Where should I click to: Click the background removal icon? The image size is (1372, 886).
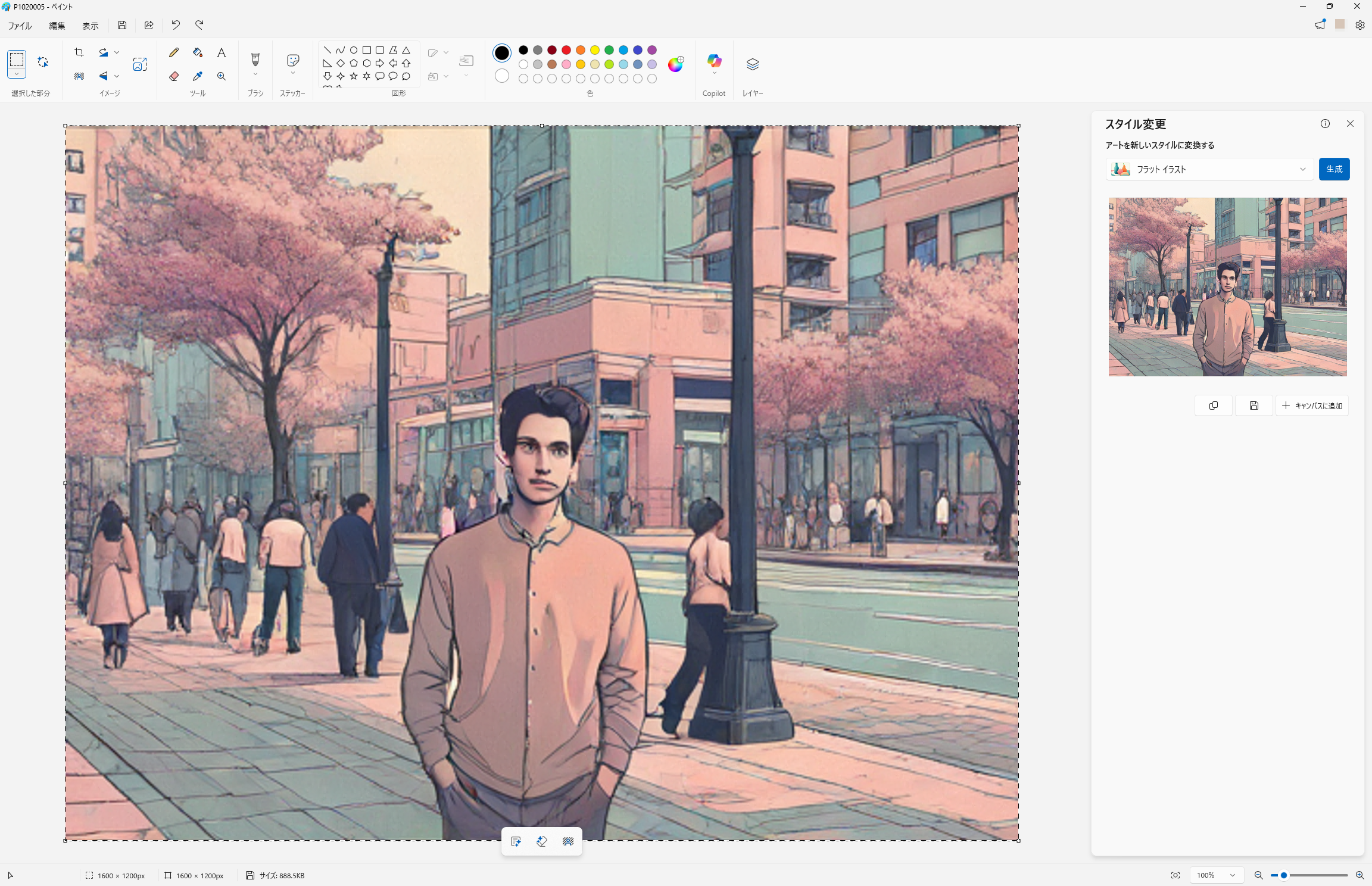79,76
